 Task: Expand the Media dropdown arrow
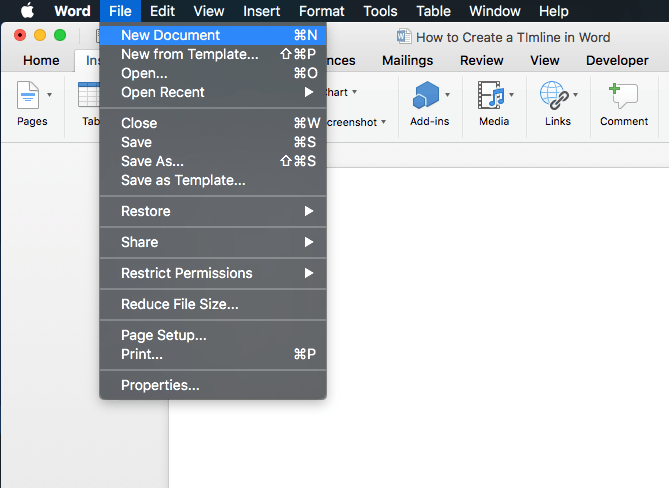click(x=512, y=95)
